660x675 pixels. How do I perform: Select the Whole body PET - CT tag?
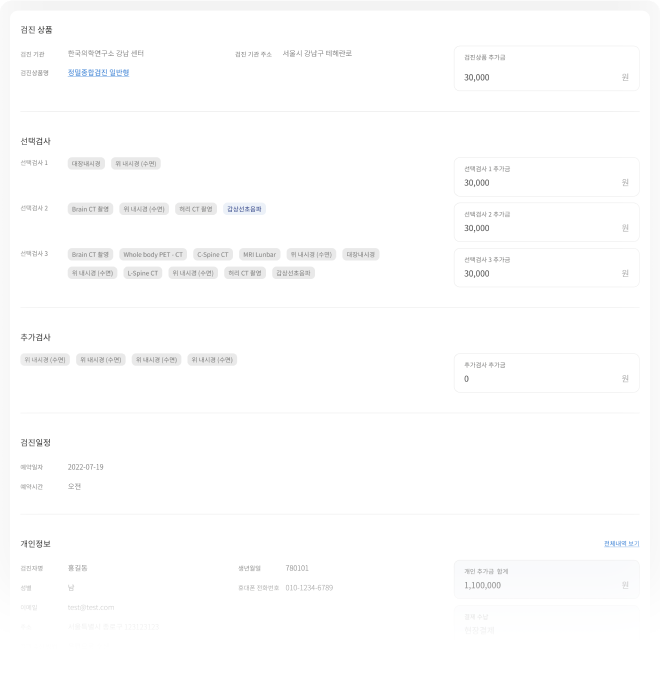(152, 254)
